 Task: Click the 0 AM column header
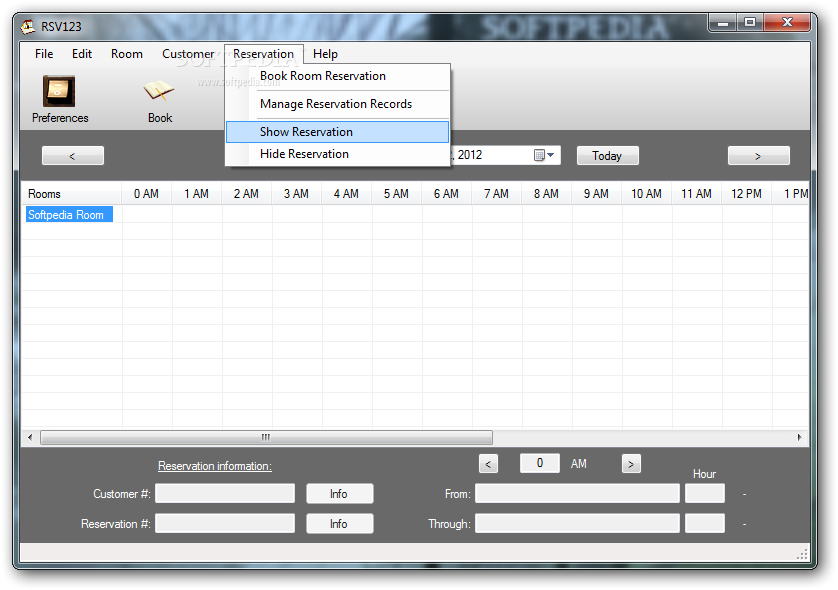pos(146,193)
